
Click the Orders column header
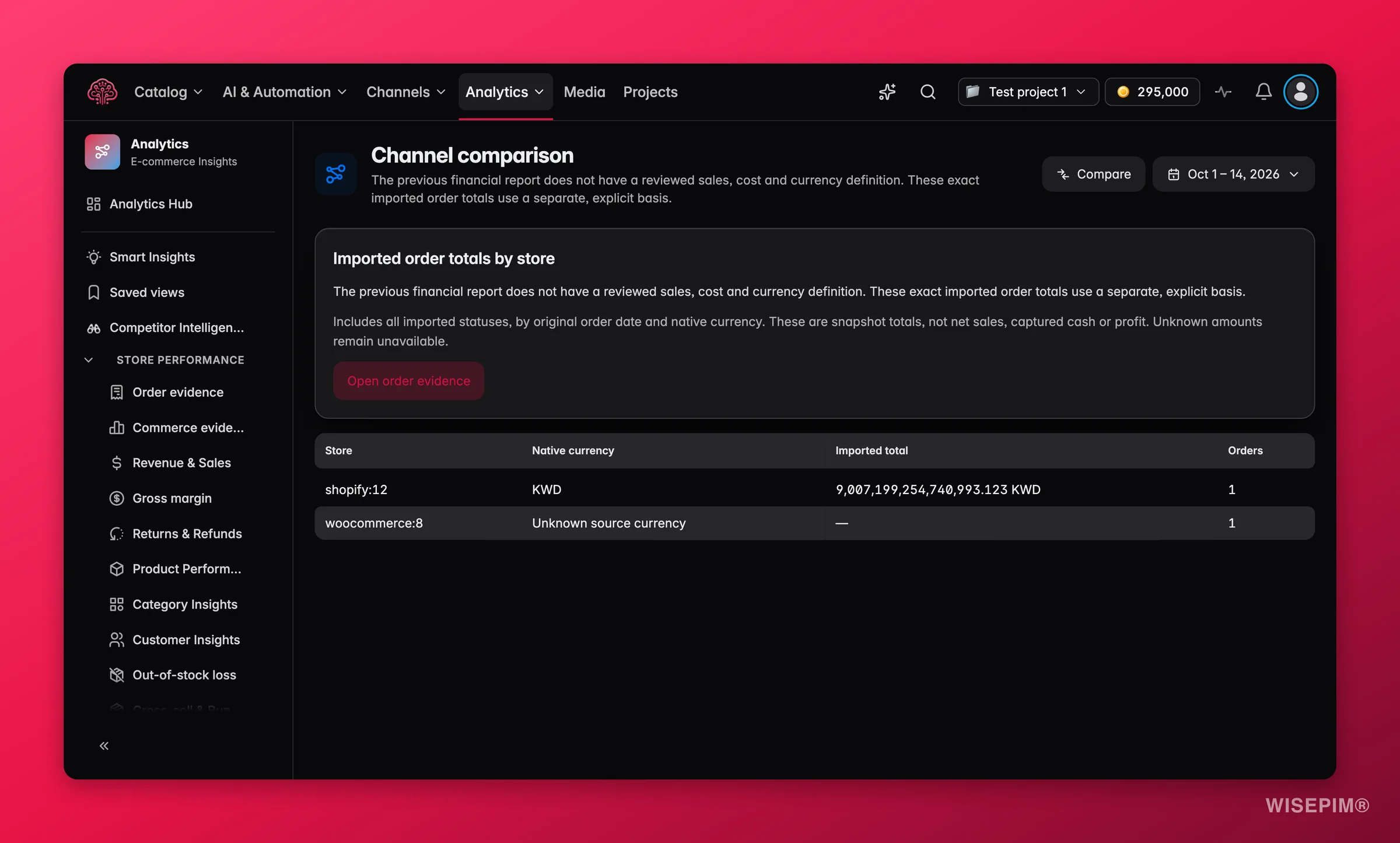pos(1245,450)
